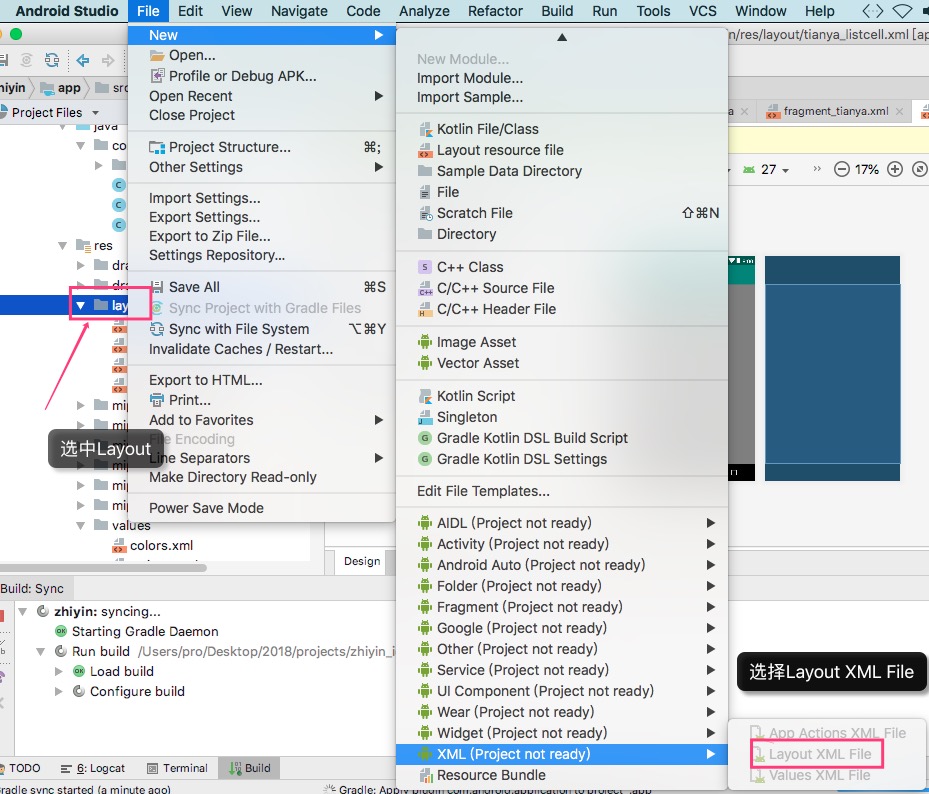Image resolution: width=929 pixels, height=794 pixels.
Task: Click C/C++ Source File icon
Action: [425, 289]
